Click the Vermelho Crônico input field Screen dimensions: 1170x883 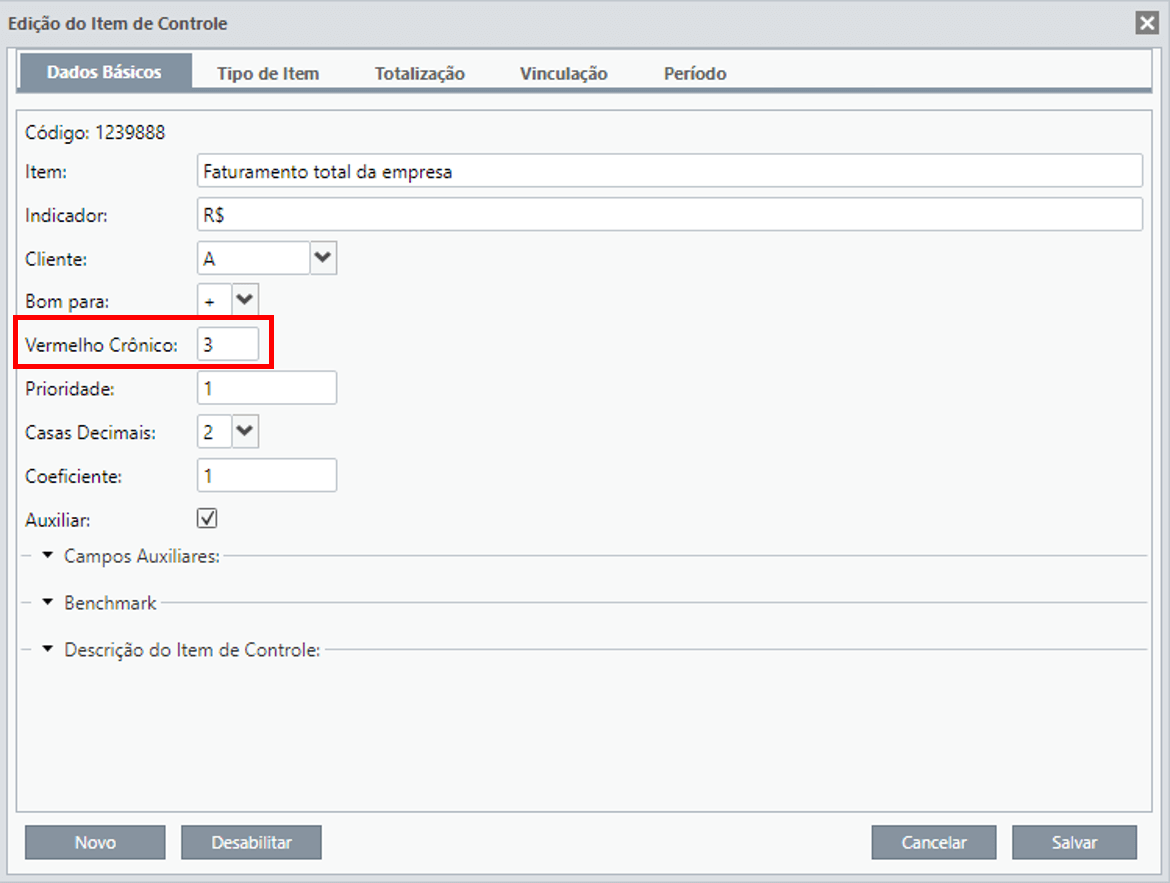click(228, 344)
